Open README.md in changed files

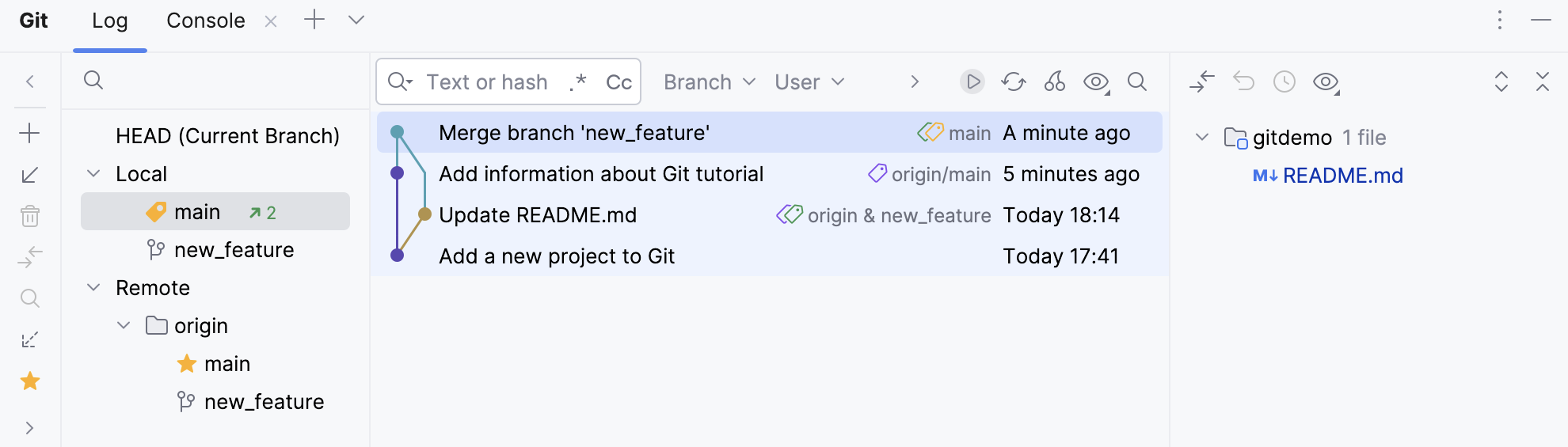1342,176
